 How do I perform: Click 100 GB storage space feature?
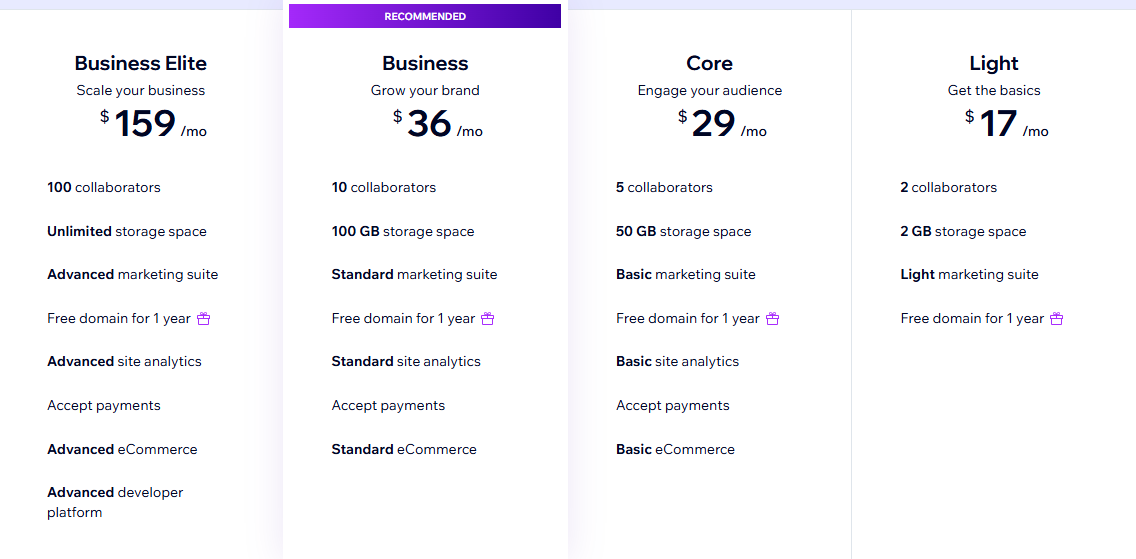403,231
